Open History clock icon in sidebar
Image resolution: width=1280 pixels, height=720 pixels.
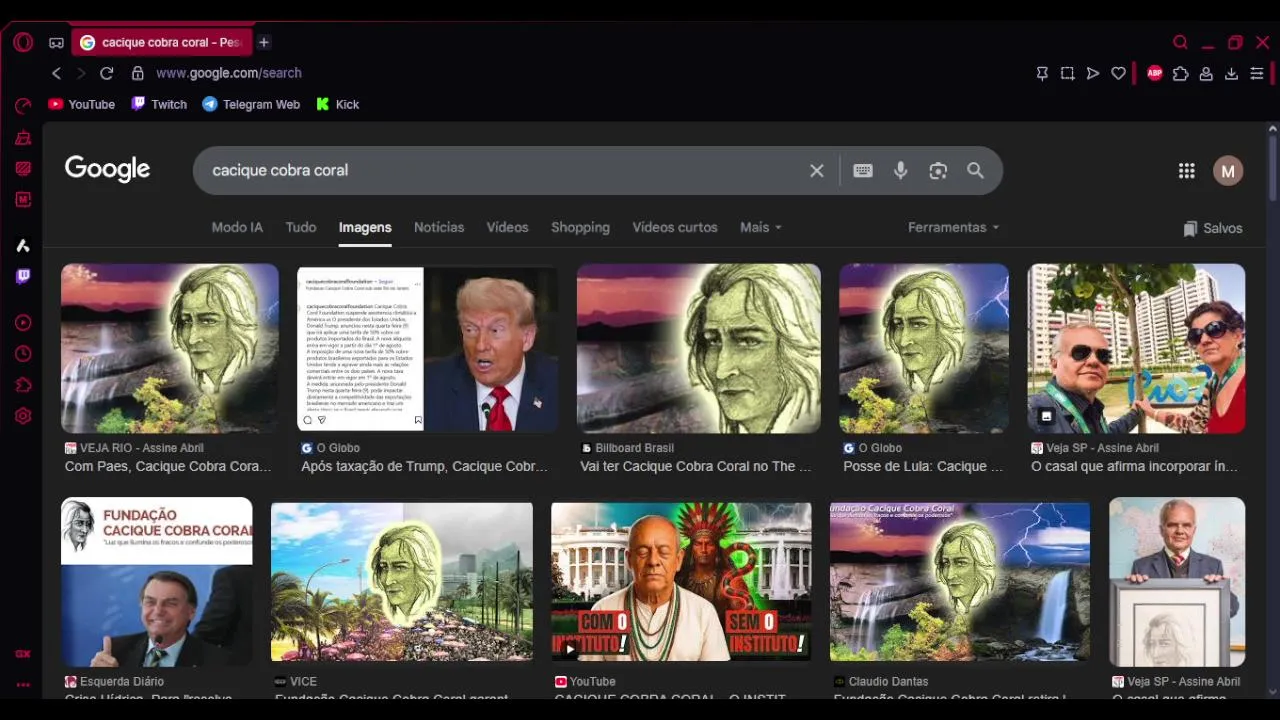pyautogui.click(x=23, y=354)
